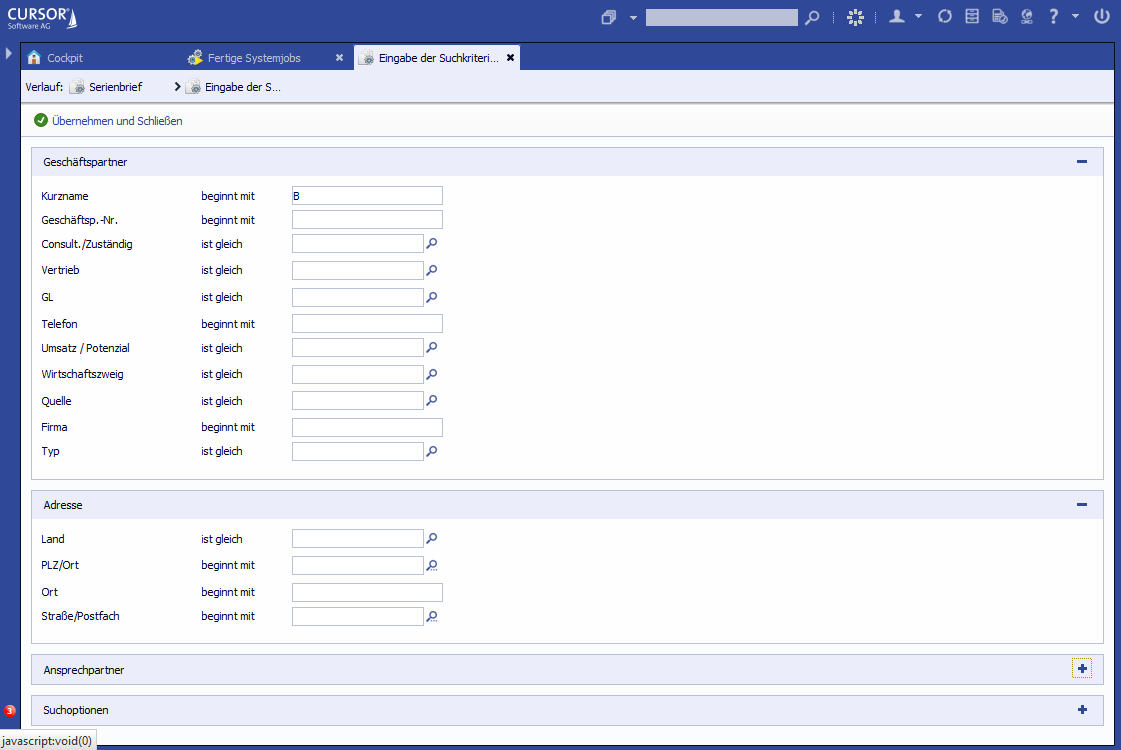Click lookup icon next to Straße/Postfach
This screenshot has width=1121, height=750.
click(x=432, y=617)
